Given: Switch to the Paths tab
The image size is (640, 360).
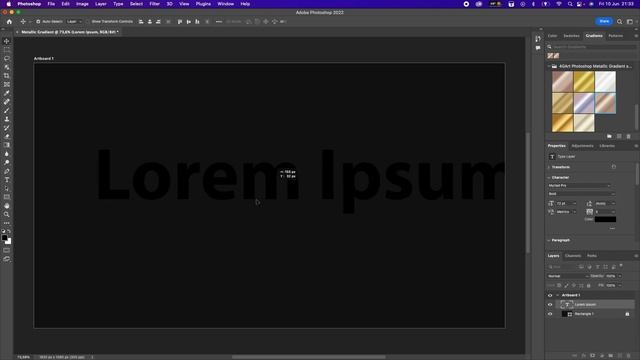Looking at the screenshot, I should click(592, 256).
